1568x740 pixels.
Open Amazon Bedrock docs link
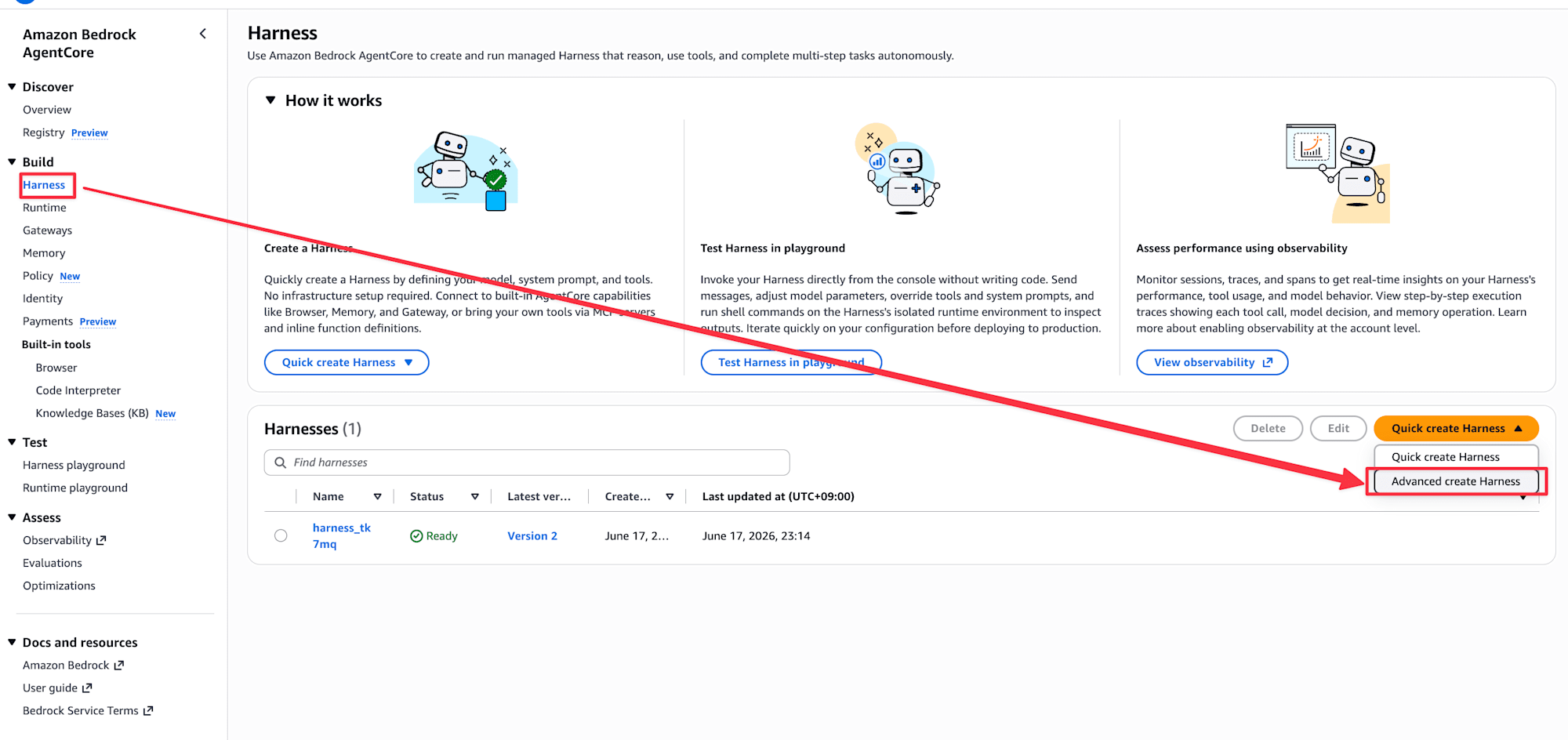coord(66,665)
